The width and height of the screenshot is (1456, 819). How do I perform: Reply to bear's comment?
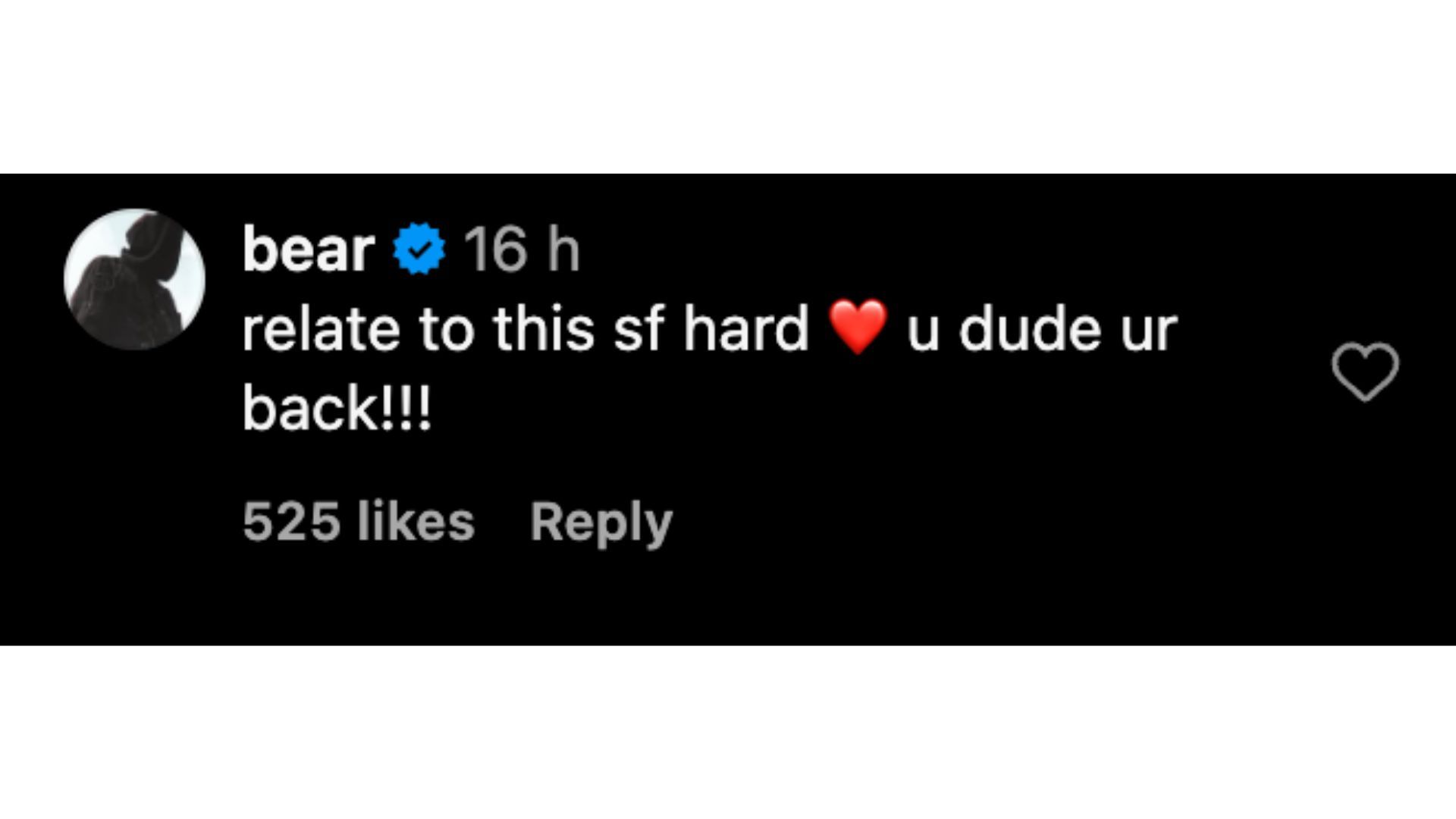(601, 522)
